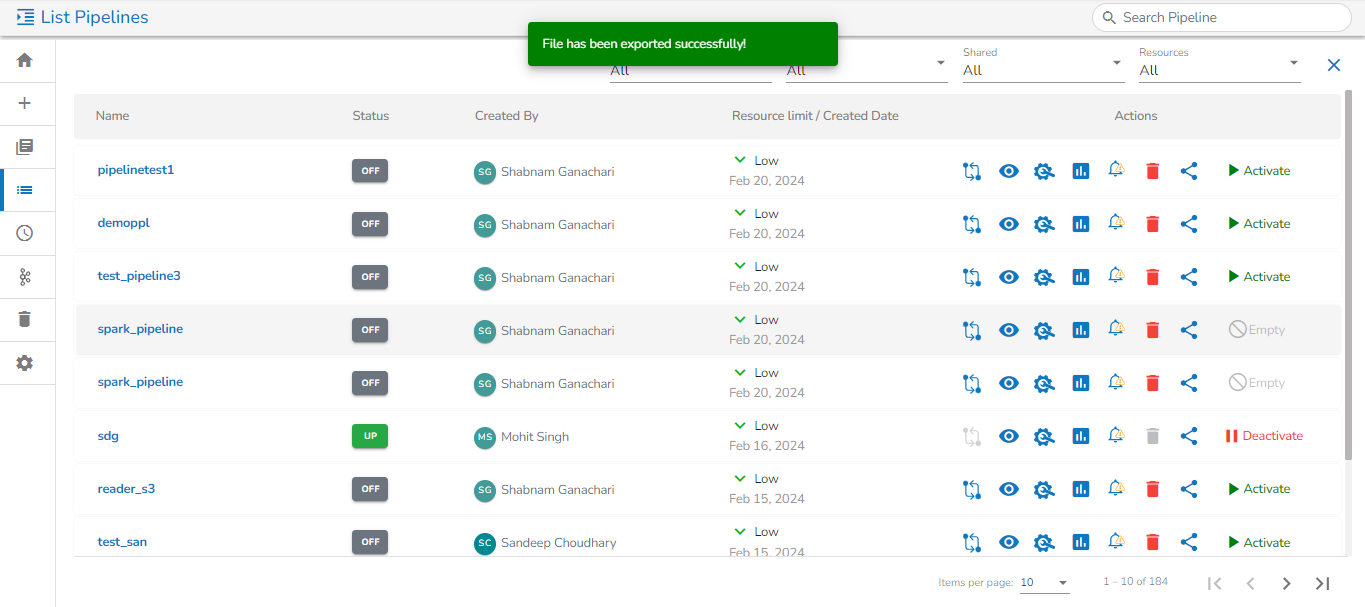Click the view eye icon for the sdg pipeline
The width and height of the screenshot is (1365, 607).
1009,436
